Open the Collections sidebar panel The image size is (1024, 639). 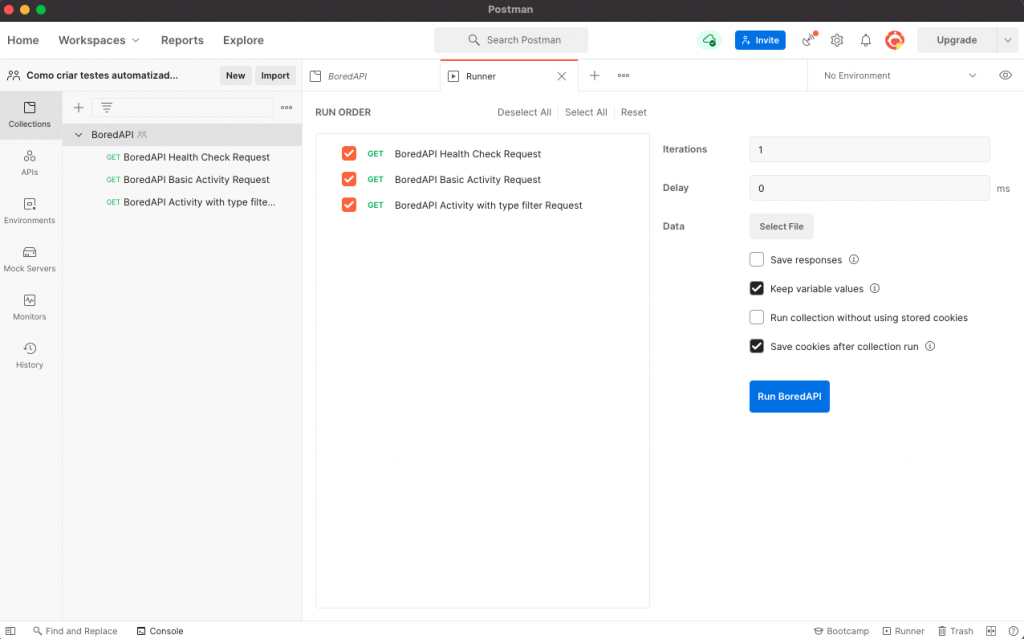coord(30,113)
